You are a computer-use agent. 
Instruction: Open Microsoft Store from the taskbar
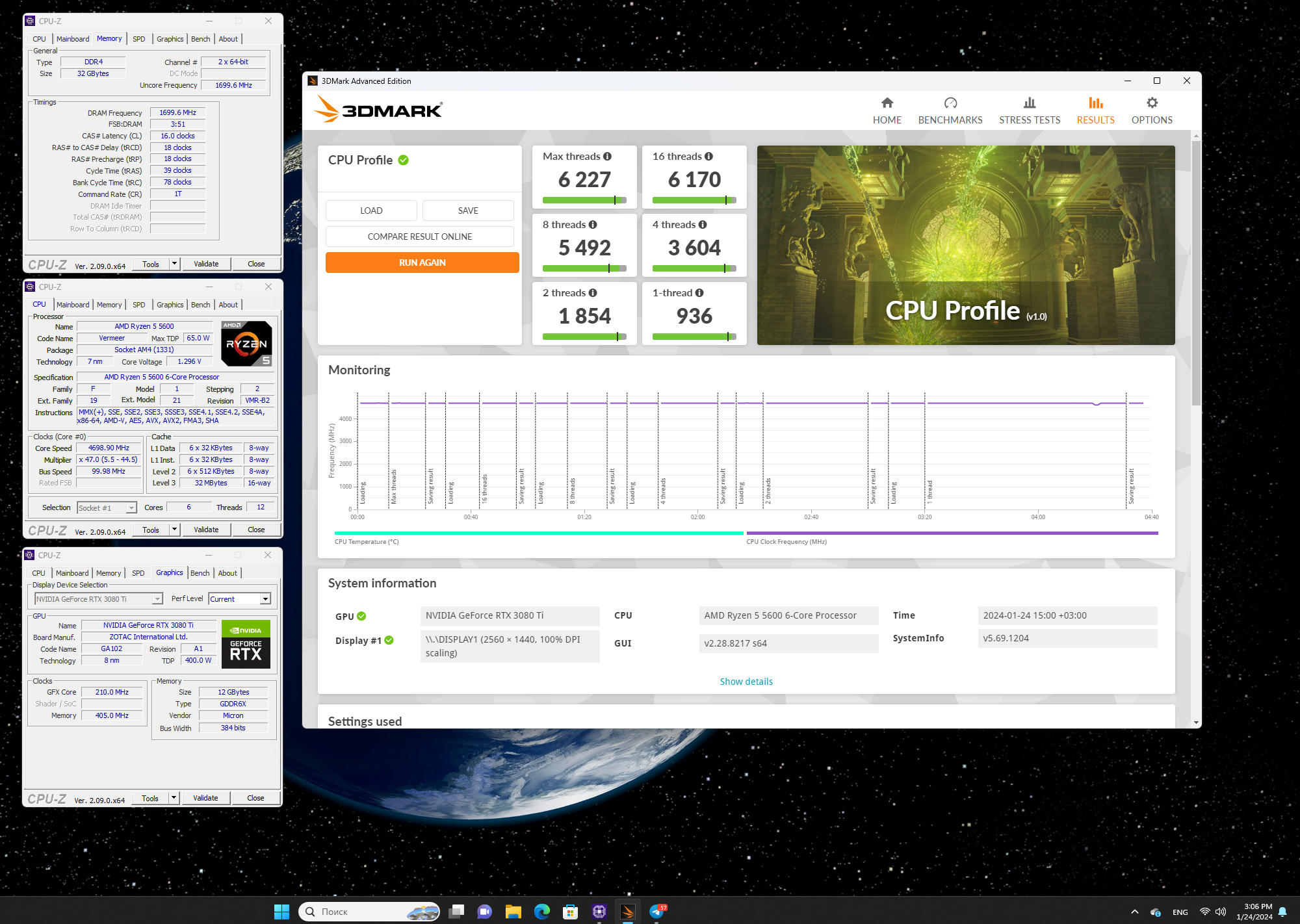[571, 912]
